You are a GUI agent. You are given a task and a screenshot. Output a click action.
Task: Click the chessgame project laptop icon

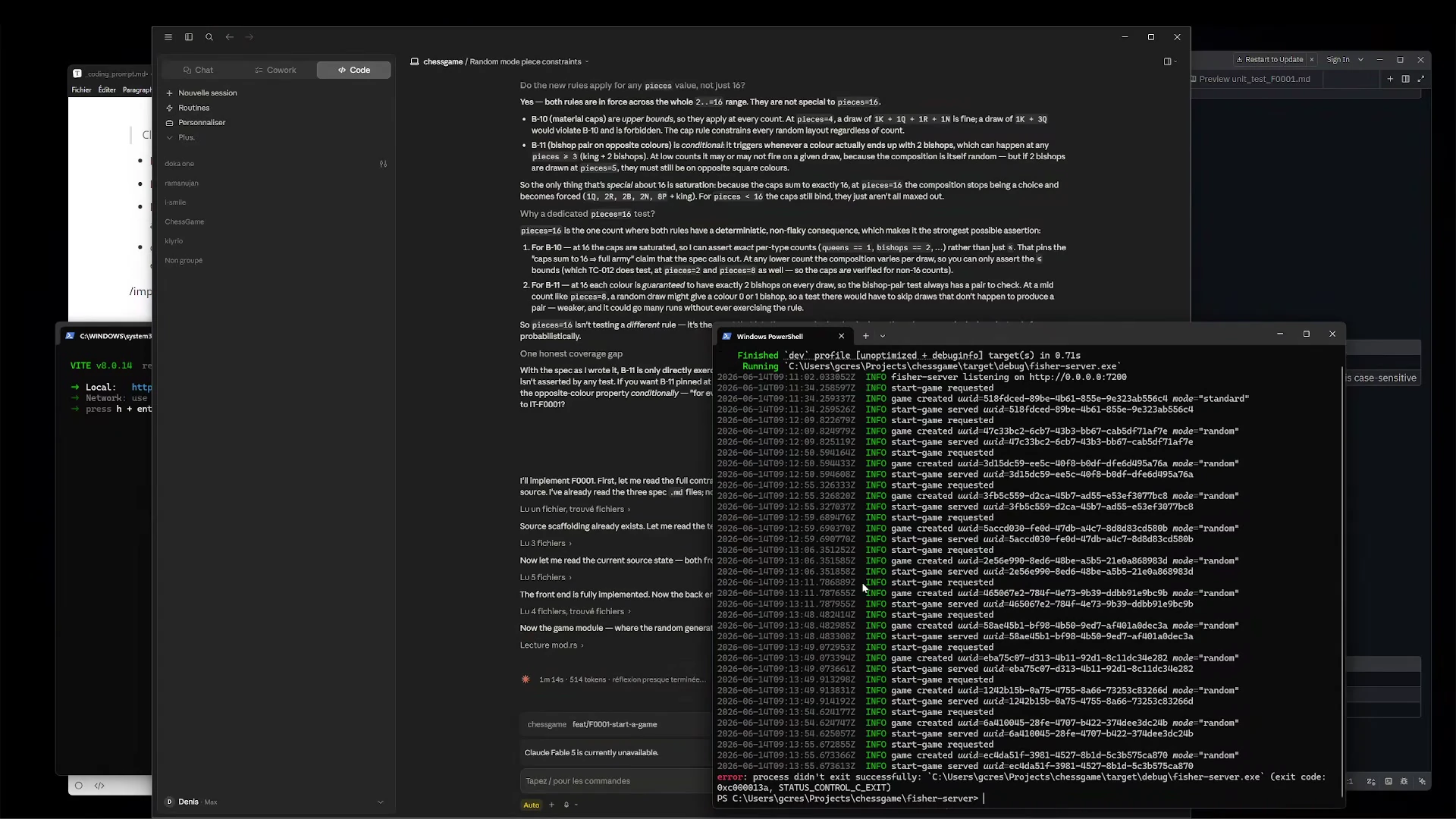click(x=415, y=61)
